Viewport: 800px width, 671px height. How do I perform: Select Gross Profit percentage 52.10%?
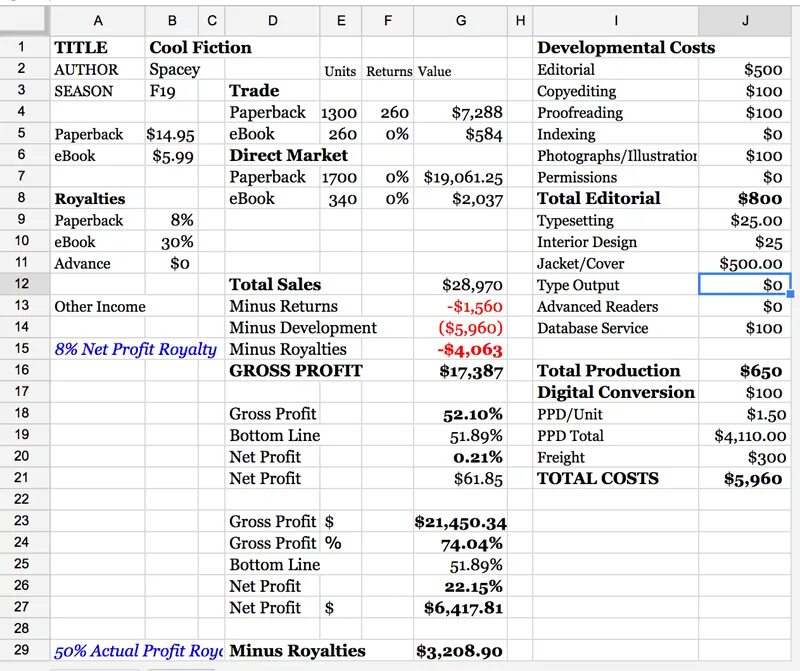click(460, 414)
